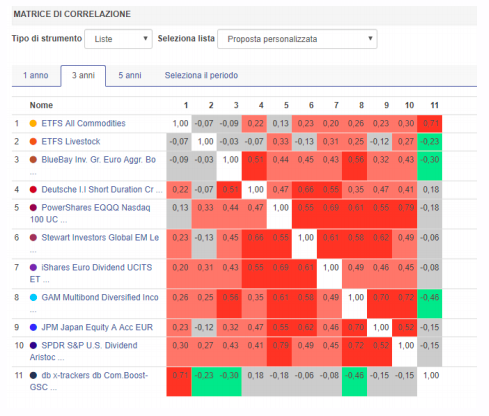Open SPDR S&P U.S. Dividend Aristoc link
Screen dimensions: 489x416
(x=83, y=351)
